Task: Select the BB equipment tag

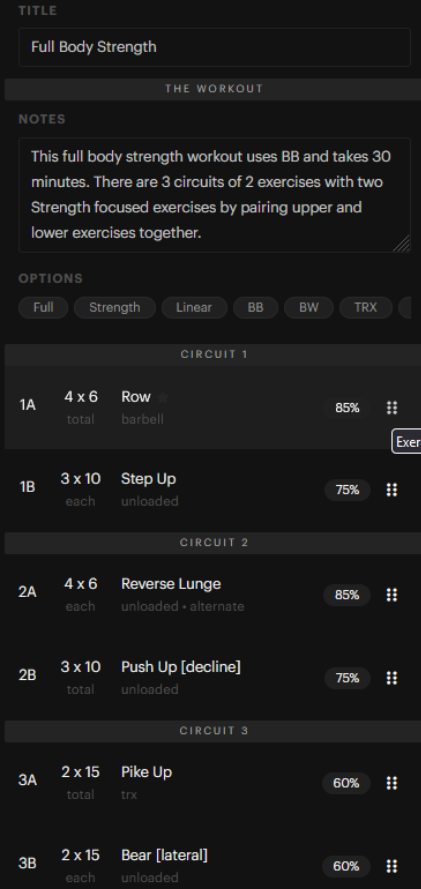Action: (256, 307)
